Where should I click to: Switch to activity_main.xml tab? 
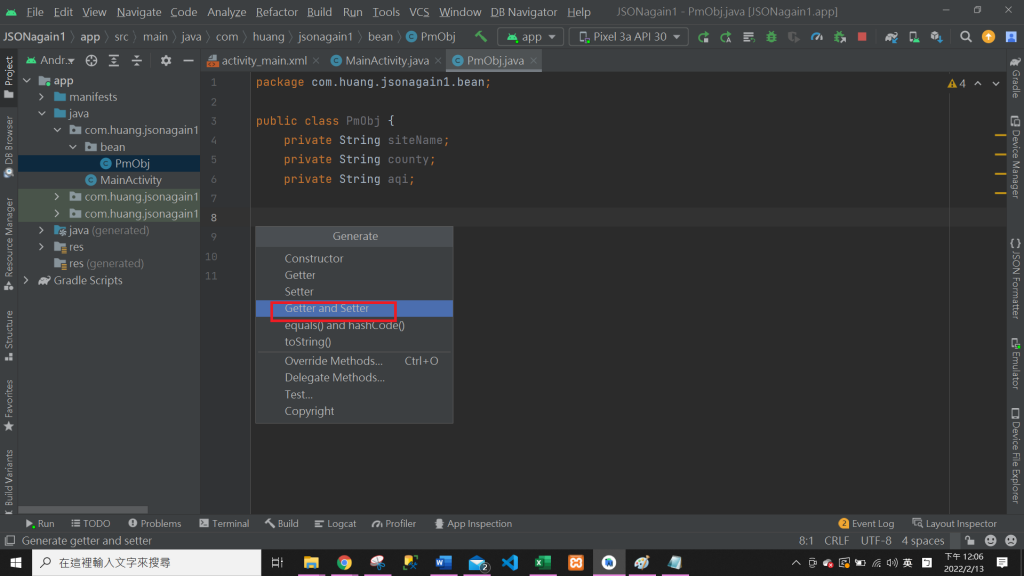(x=264, y=60)
